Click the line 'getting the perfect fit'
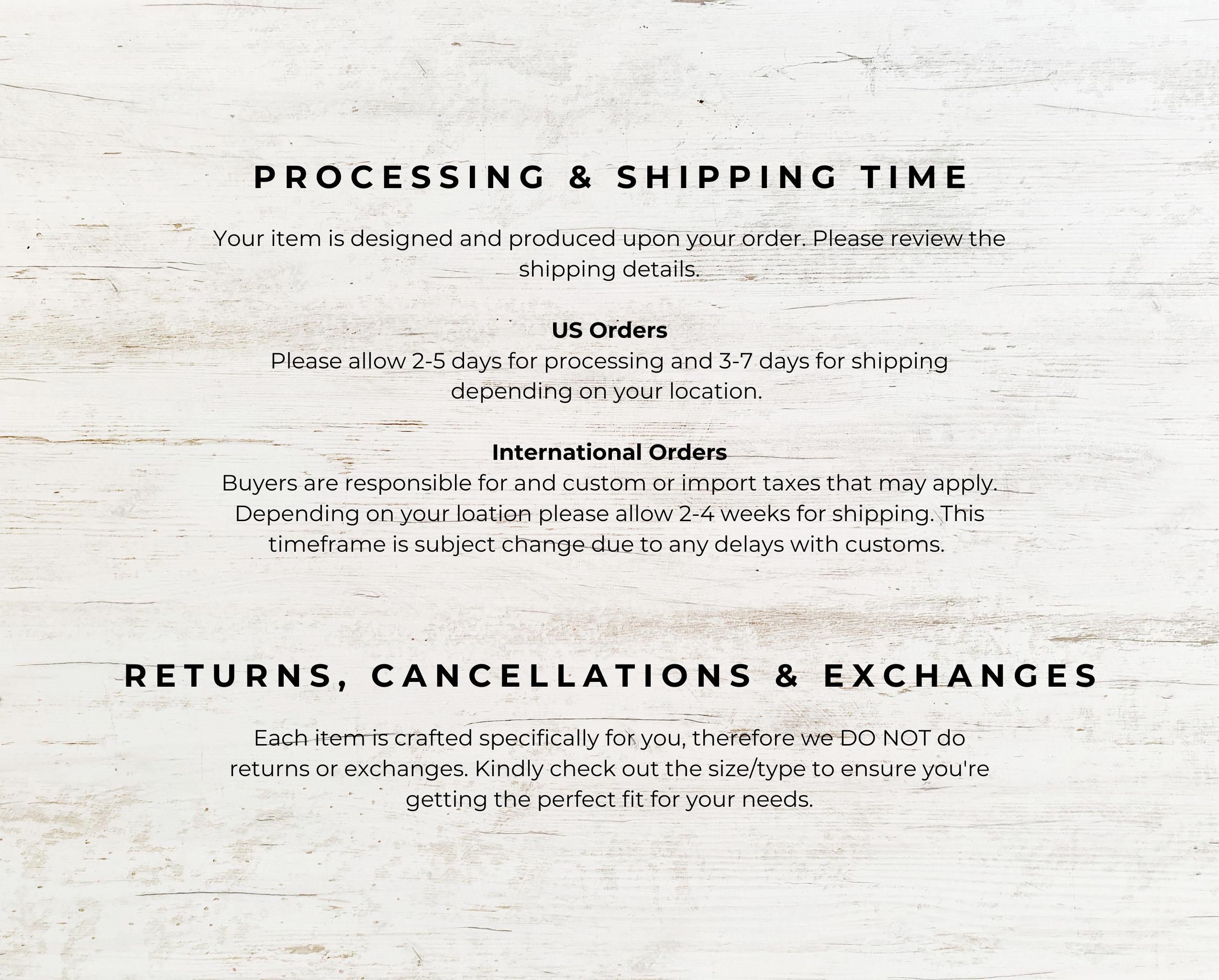This screenshot has width=1219, height=980. click(x=609, y=800)
